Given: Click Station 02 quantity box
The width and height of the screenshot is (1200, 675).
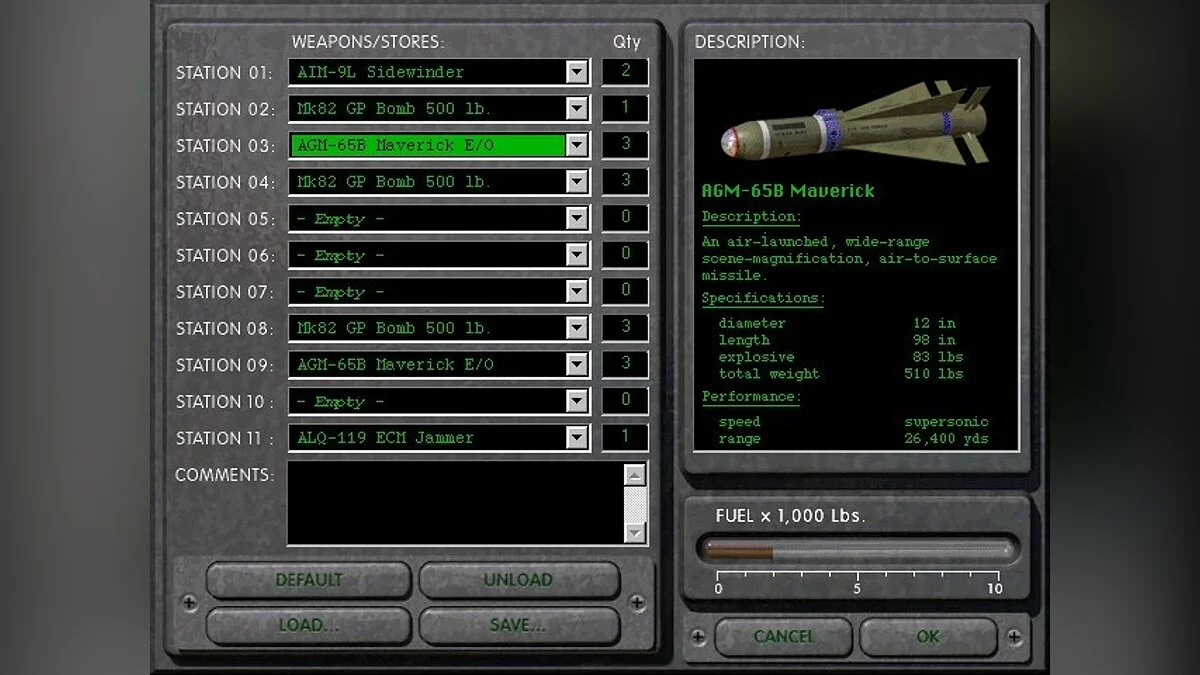Looking at the screenshot, I should tap(625, 108).
